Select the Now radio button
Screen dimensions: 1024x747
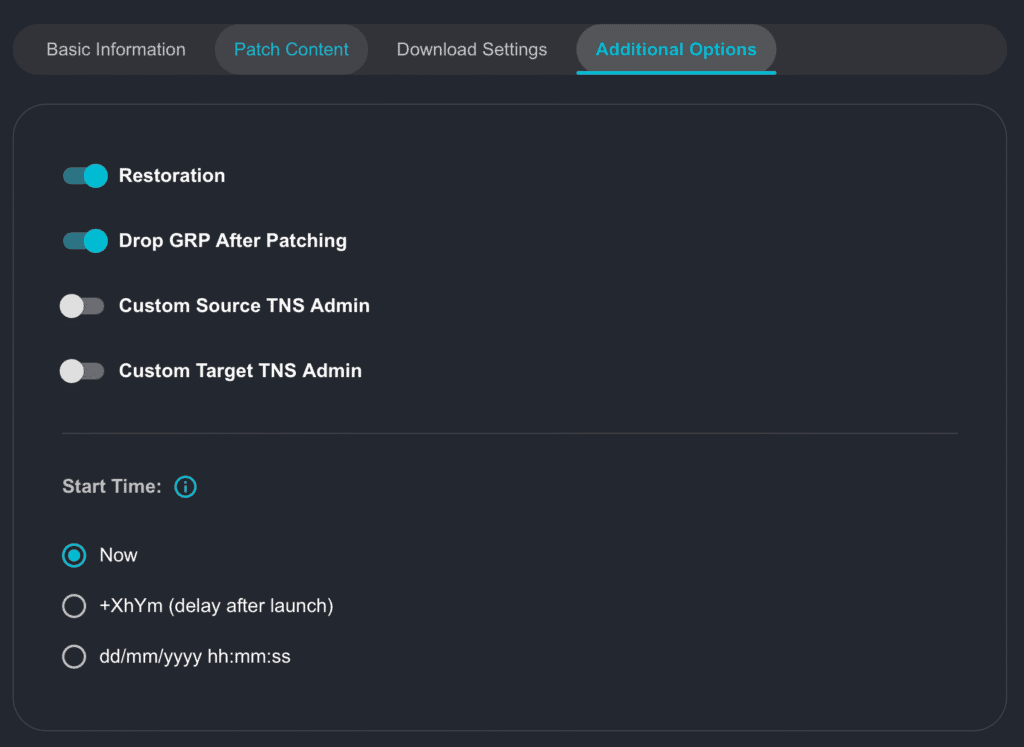(x=74, y=555)
